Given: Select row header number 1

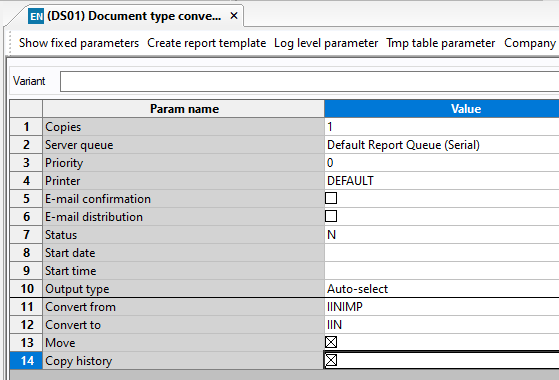Looking at the screenshot, I should pyautogui.click(x=26, y=127).
